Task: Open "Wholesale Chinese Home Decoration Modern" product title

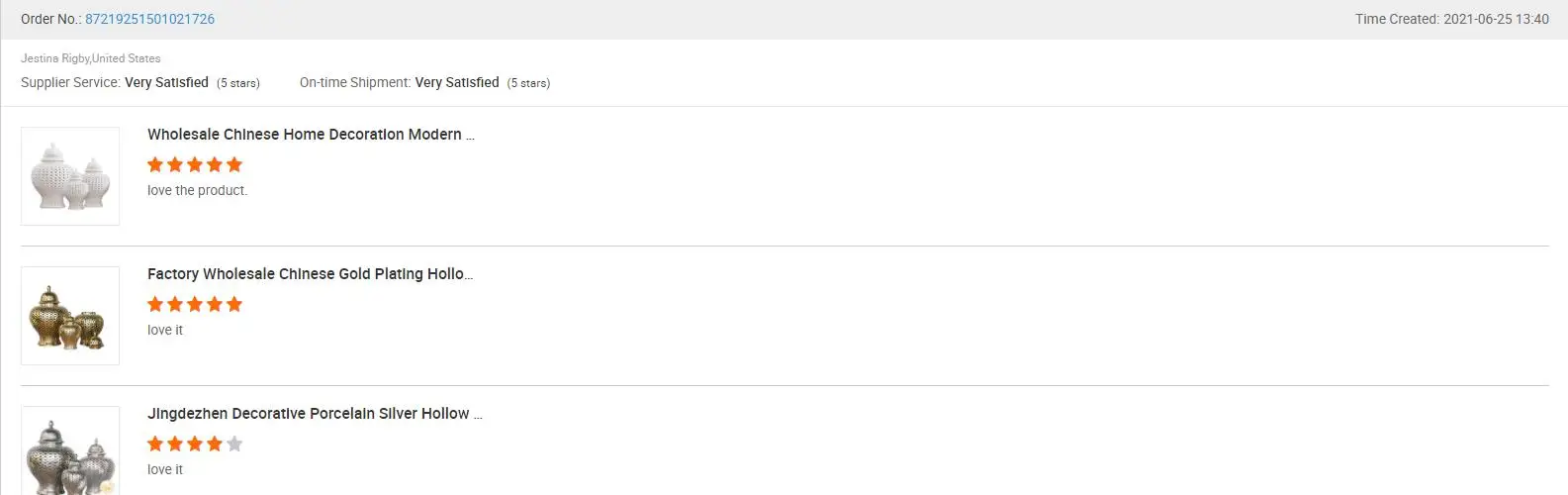Action: tap(311, 135)
